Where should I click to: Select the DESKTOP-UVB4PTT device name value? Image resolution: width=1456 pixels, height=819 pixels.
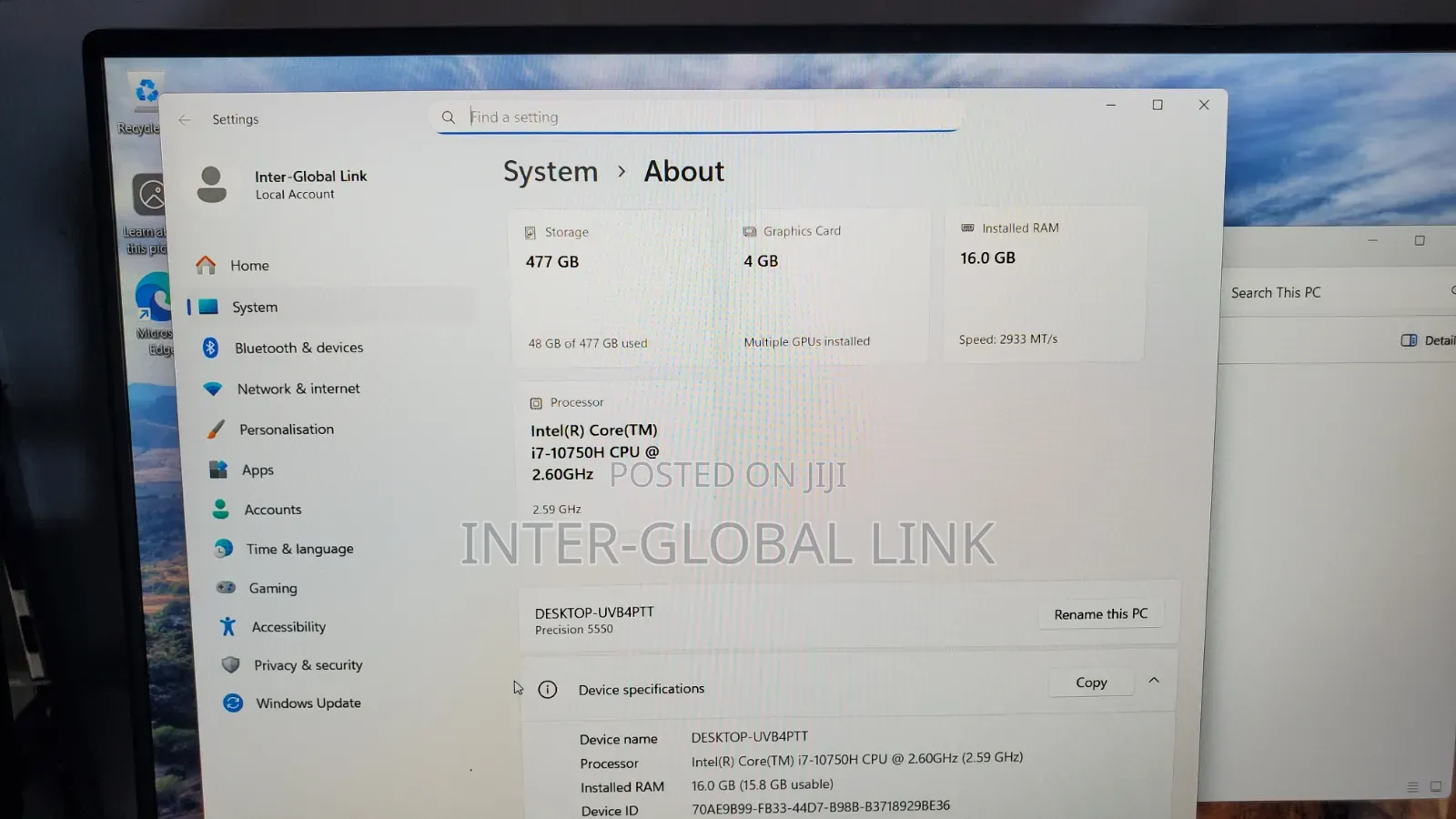[x=749, y=737]
